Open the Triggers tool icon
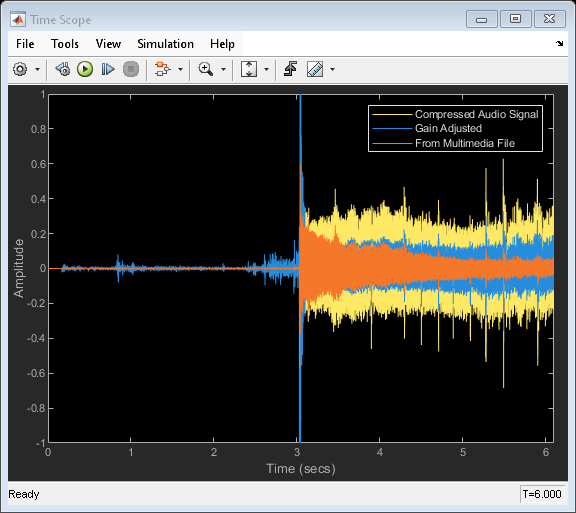 [x=290, y=69]
